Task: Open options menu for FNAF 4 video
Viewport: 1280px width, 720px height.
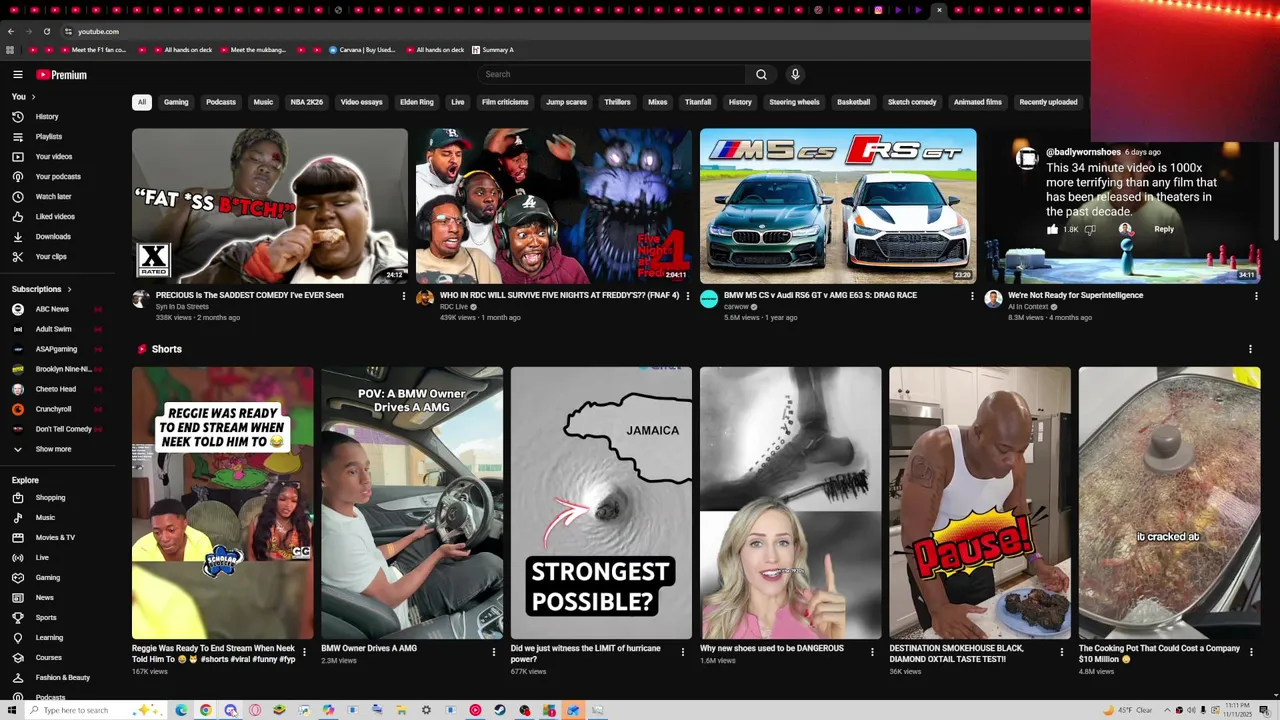Action: [x=687, y=296]
